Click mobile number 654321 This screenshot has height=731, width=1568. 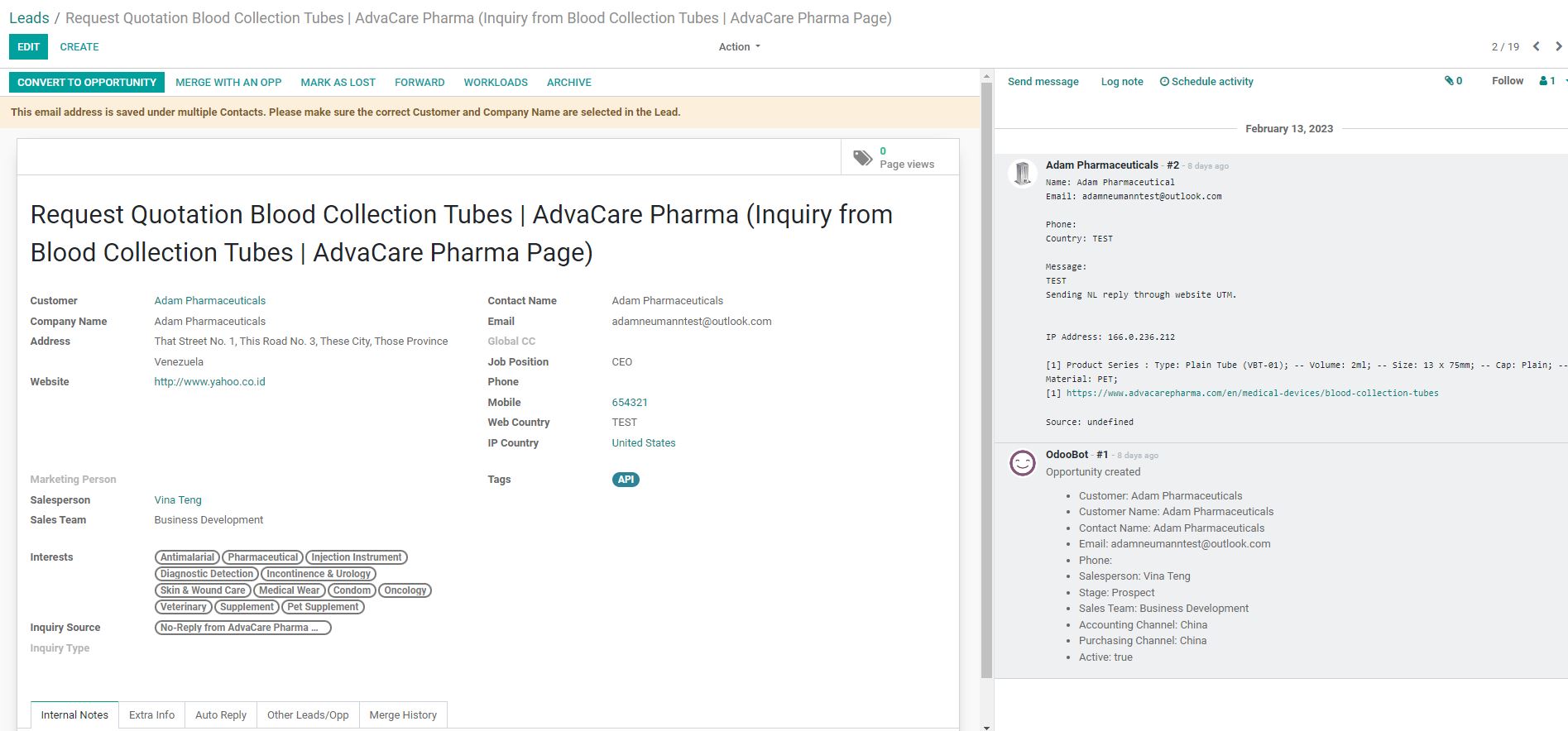tap(630, 403)
